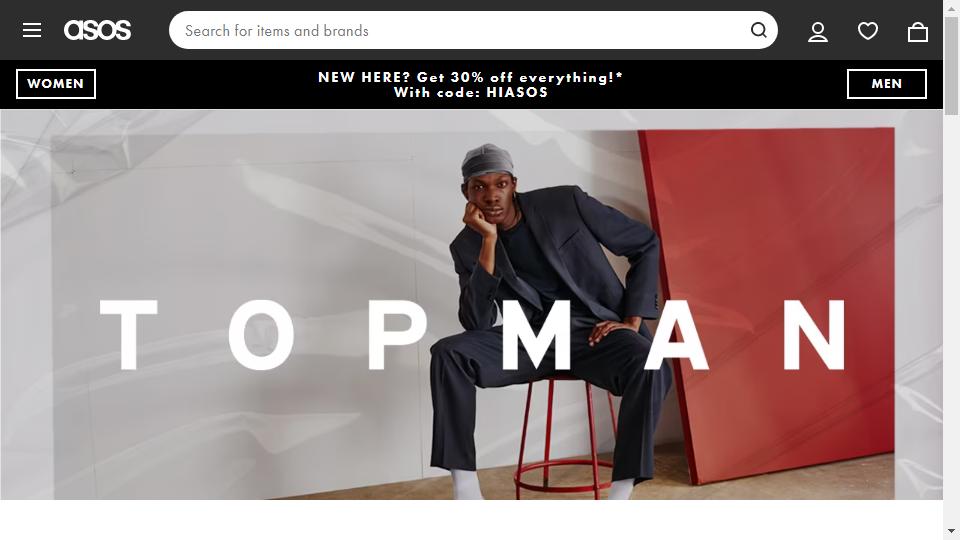Open the hamburger navigation menu
This screenshot has width=960, height=540.
(x=32, y=30)
